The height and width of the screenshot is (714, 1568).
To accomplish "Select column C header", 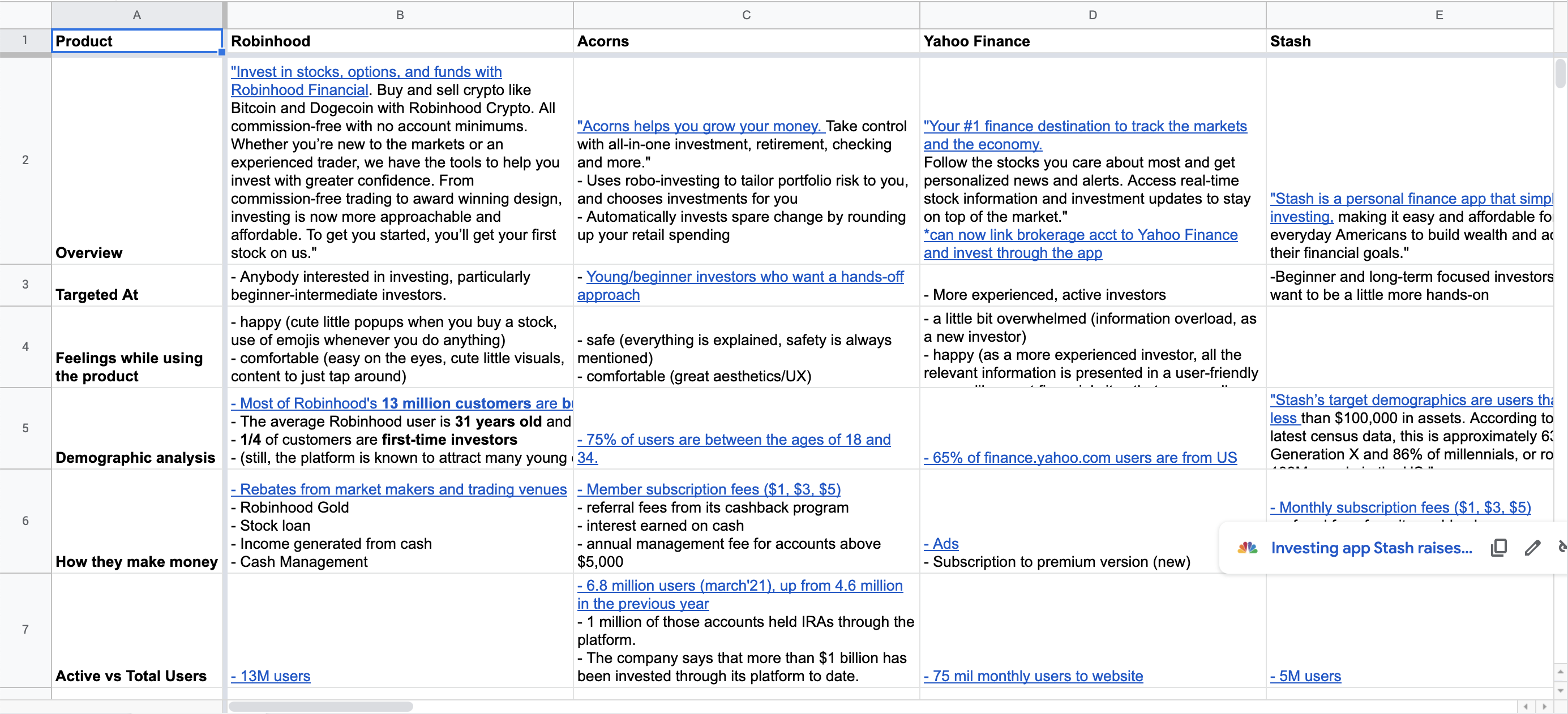I will (746, 15).
